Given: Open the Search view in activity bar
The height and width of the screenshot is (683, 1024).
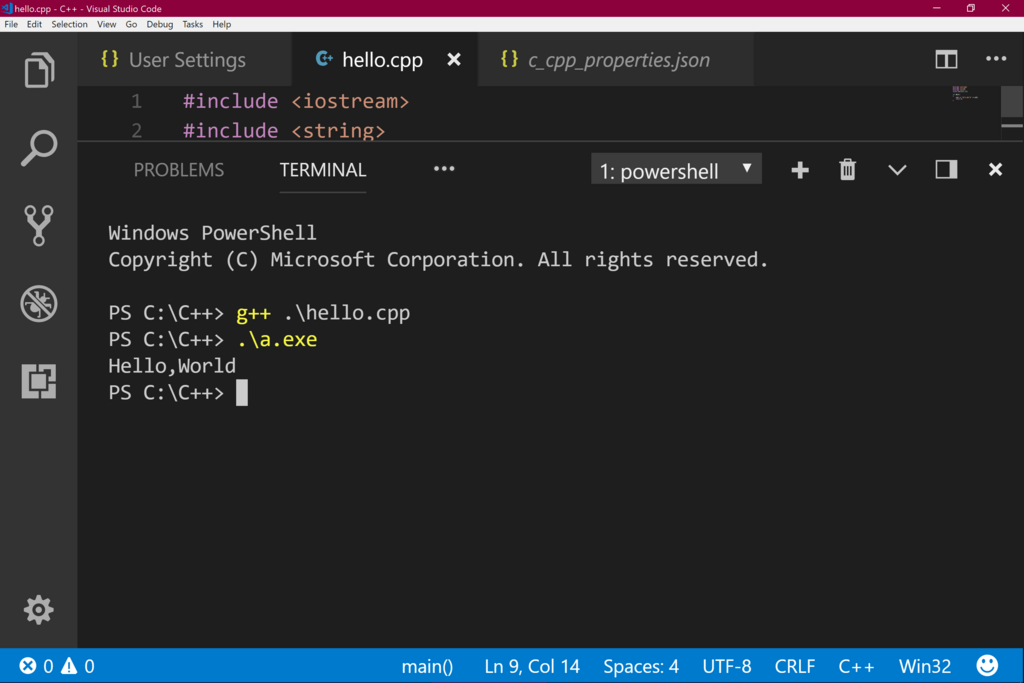Looking at the screenshot, I should pyautogui.click(x=39, y=148).
